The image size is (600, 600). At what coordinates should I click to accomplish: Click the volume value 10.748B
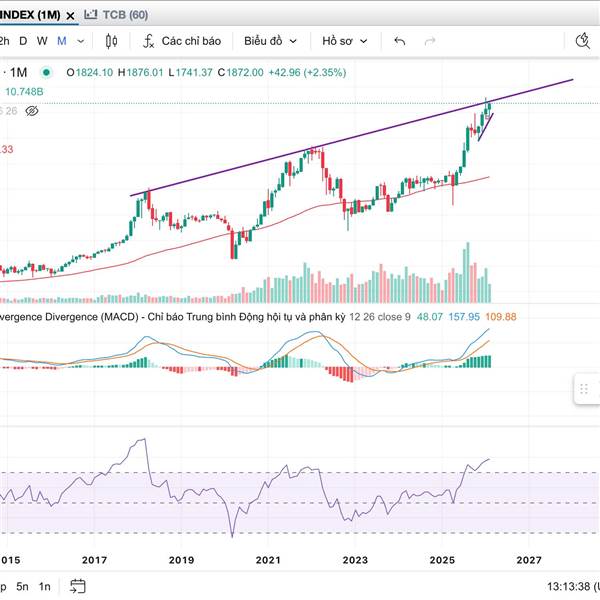click(x=24, y=92)
